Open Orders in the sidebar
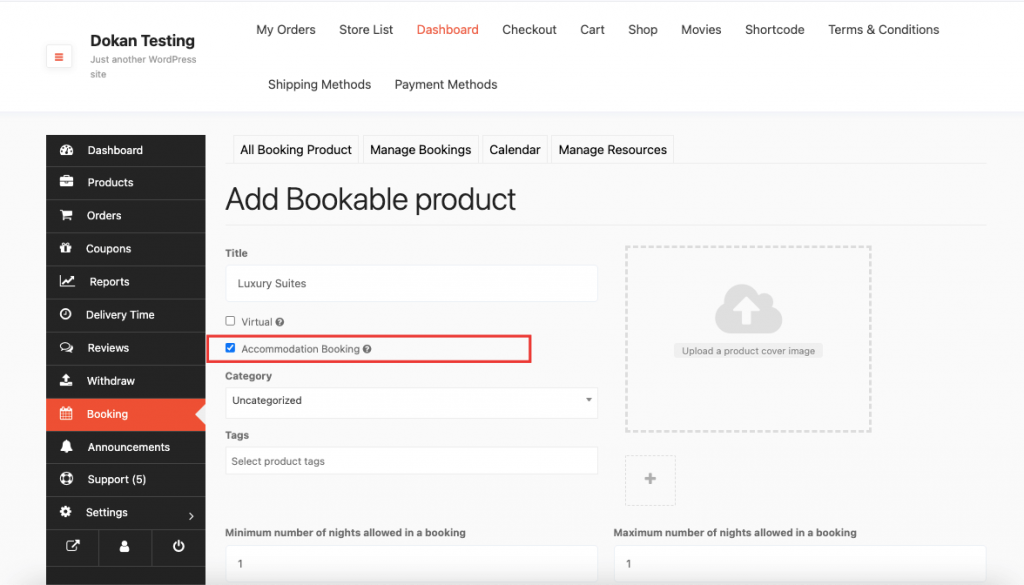This screenshot has width=1024, height=585. [x=125, y=215]
